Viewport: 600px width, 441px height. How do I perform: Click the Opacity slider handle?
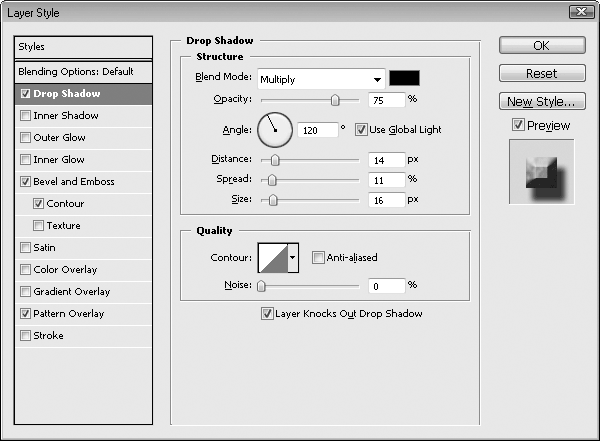[x=335, y=100]
